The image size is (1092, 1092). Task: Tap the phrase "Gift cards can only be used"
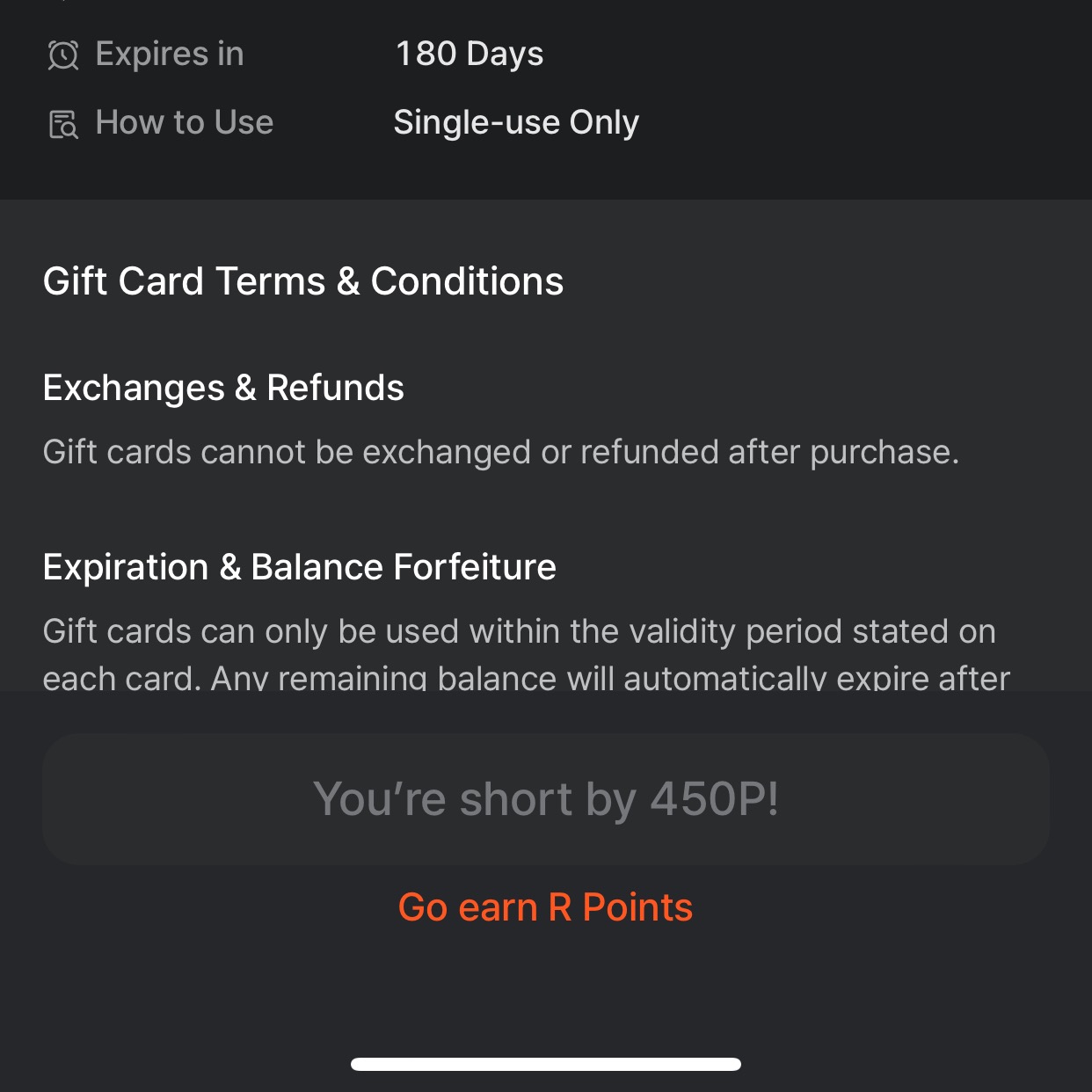point(251,631)
